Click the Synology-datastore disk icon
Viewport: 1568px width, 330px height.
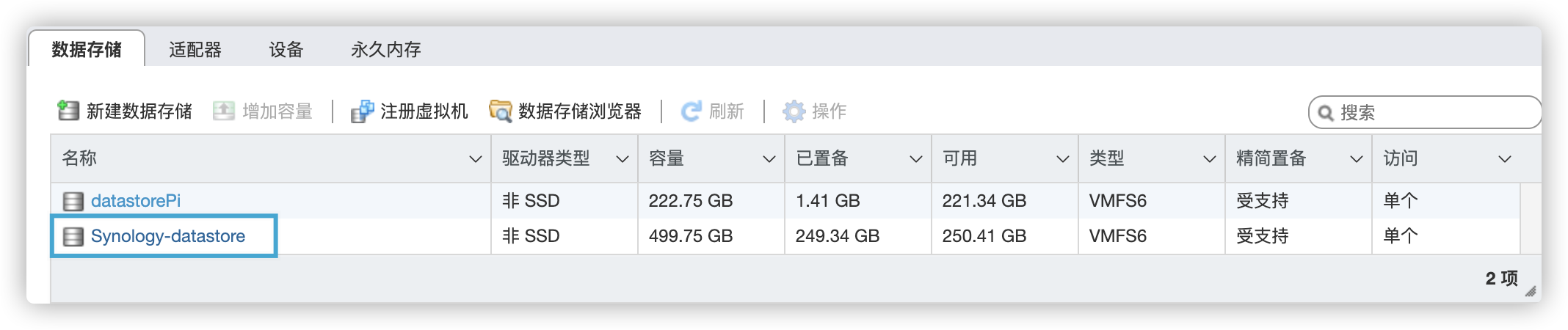tap(73, 236)
